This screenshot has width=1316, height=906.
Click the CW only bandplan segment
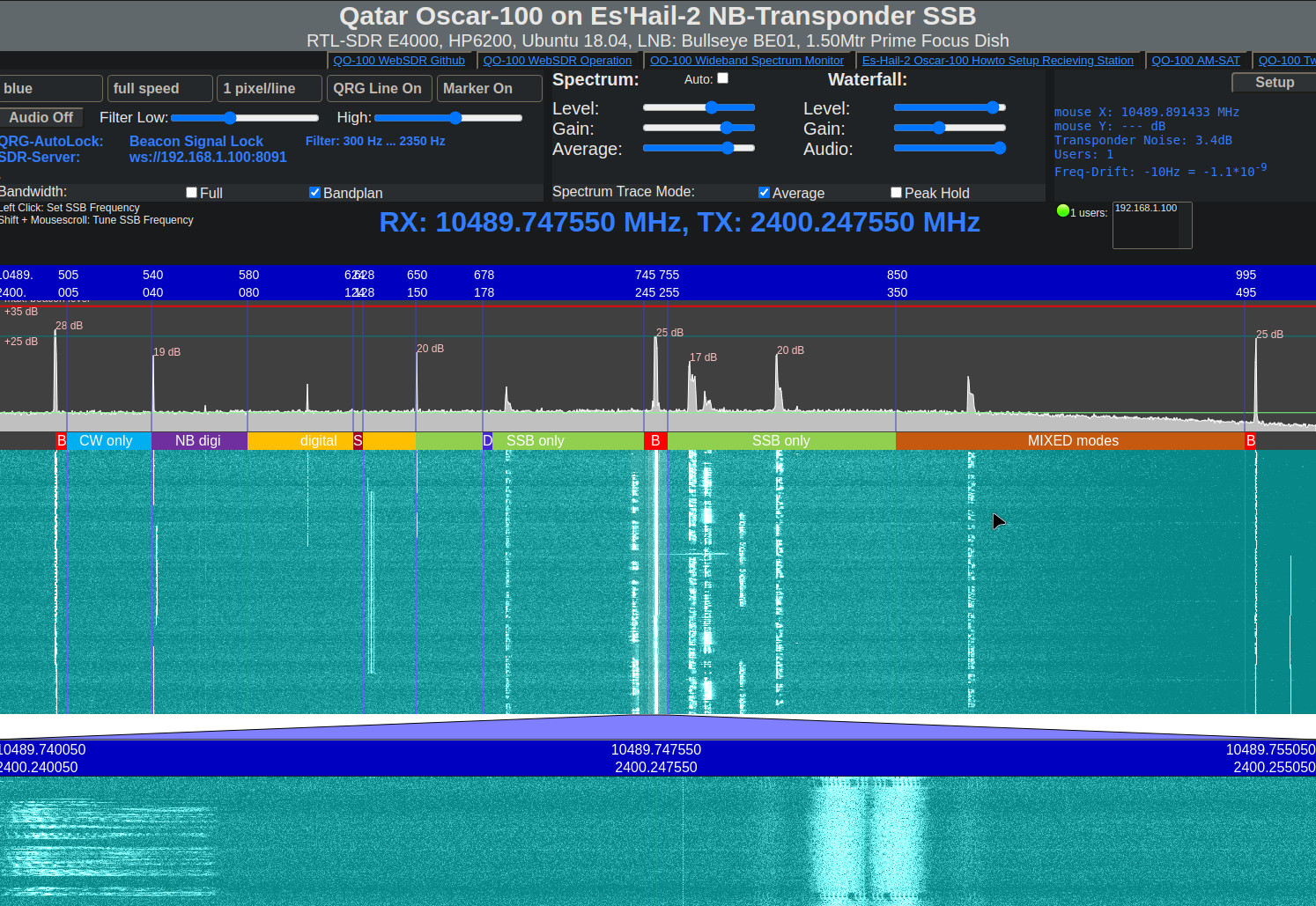[108, 441]
